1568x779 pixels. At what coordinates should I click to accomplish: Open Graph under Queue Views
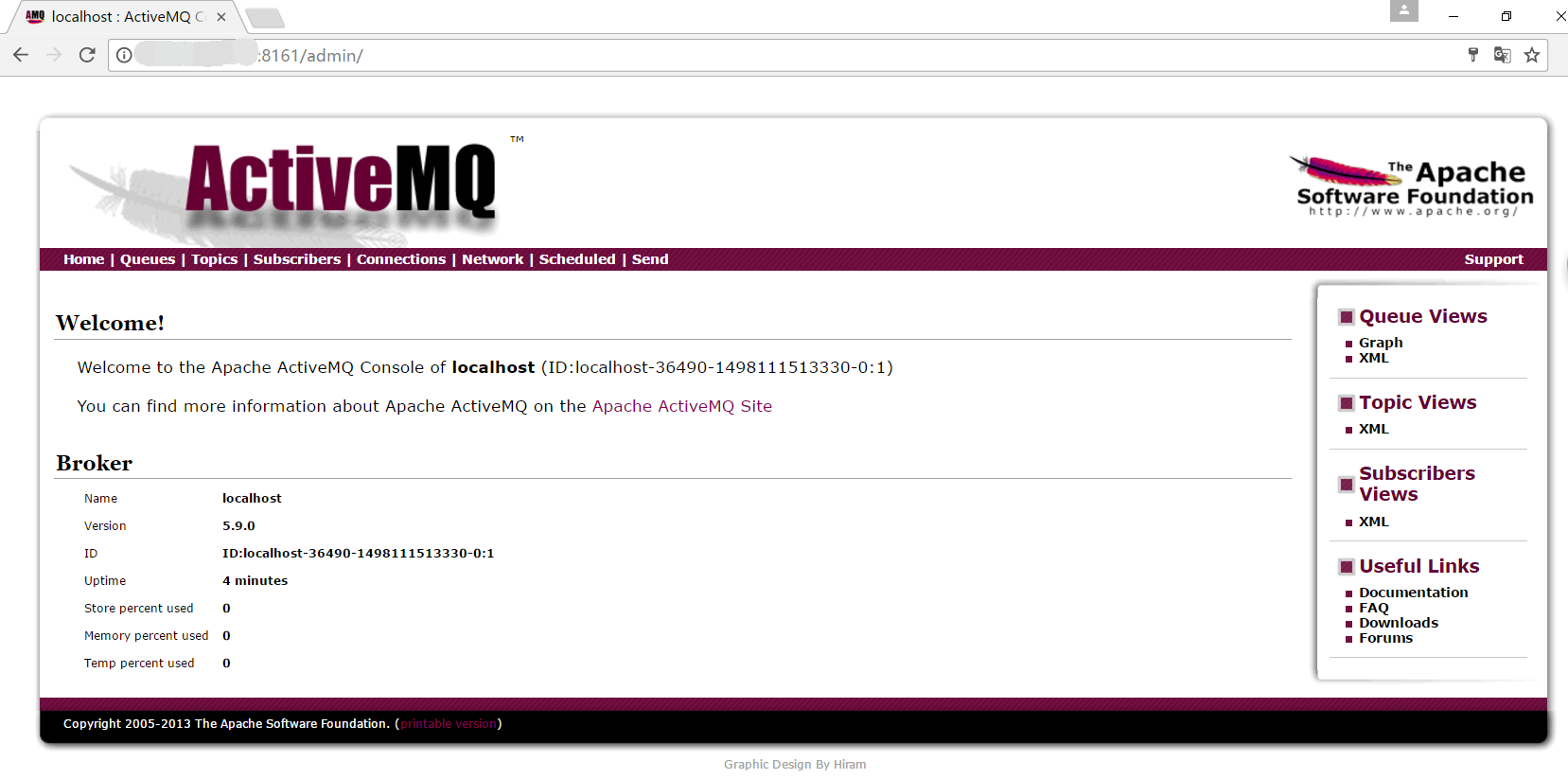tap(1381, 343)
